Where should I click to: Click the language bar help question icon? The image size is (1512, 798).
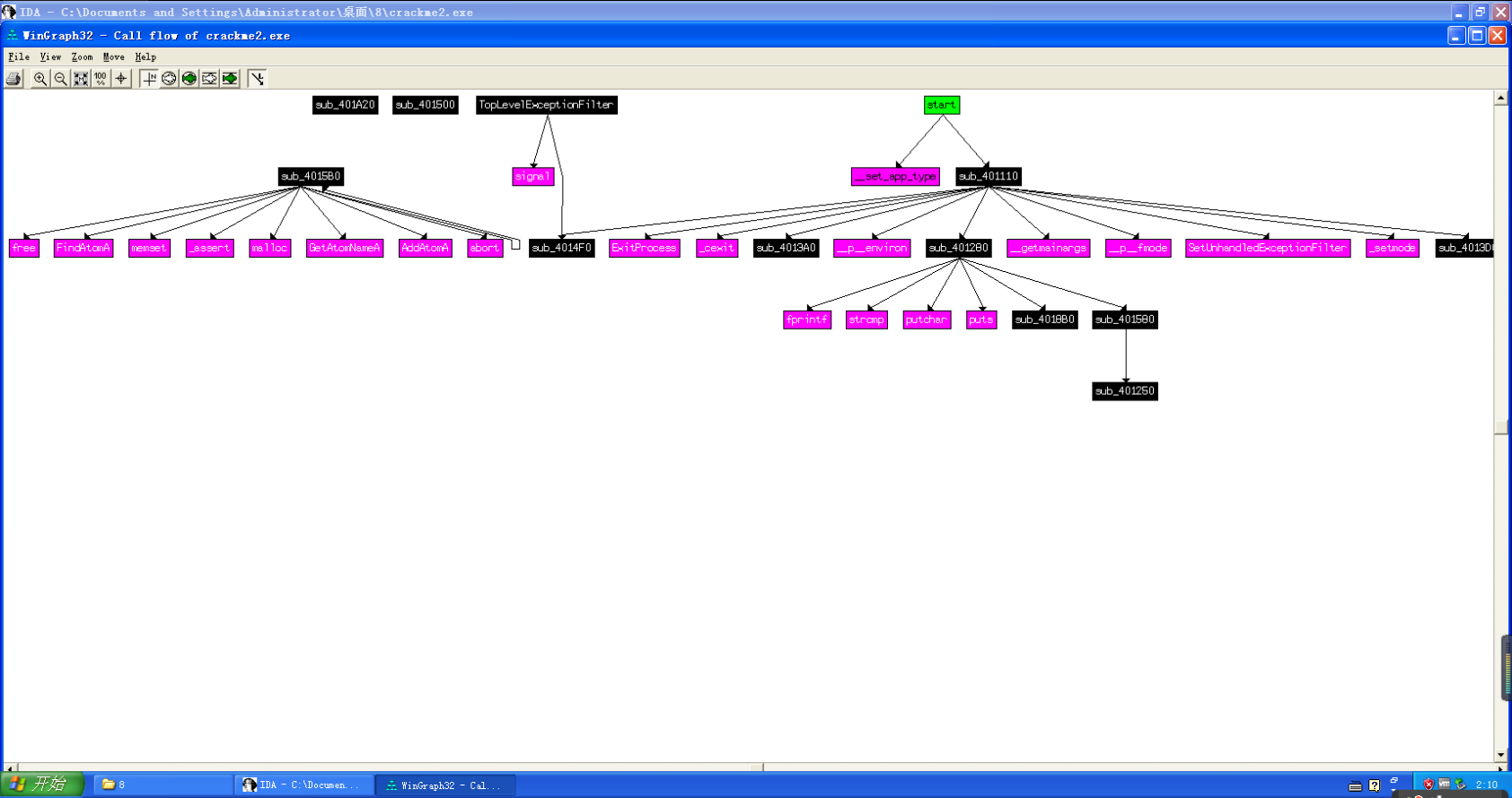pos(1374,785)
